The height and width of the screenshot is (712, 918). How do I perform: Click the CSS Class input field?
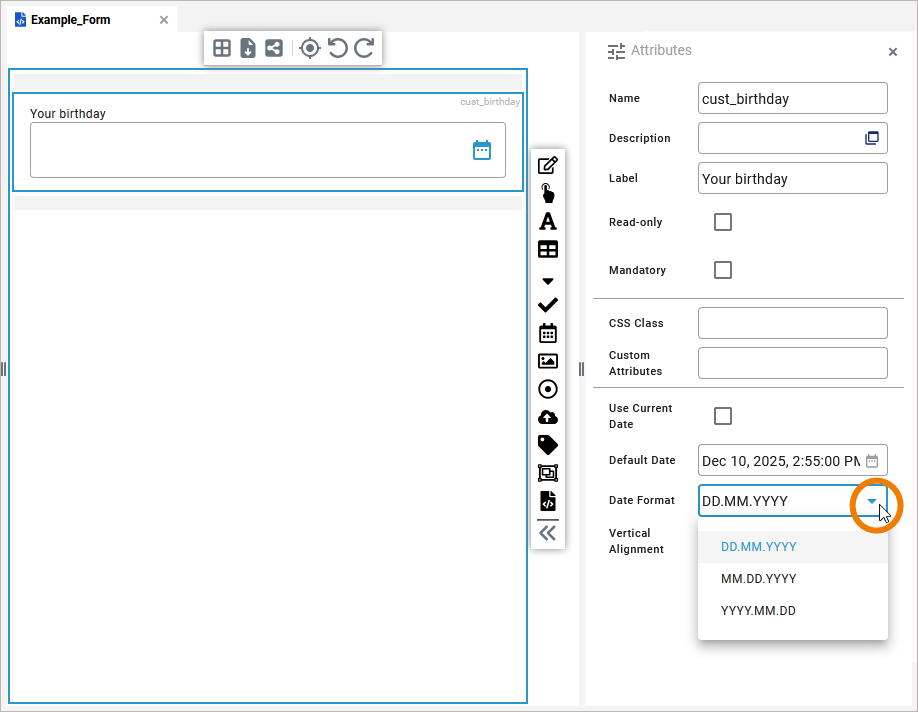click(792, 323)
